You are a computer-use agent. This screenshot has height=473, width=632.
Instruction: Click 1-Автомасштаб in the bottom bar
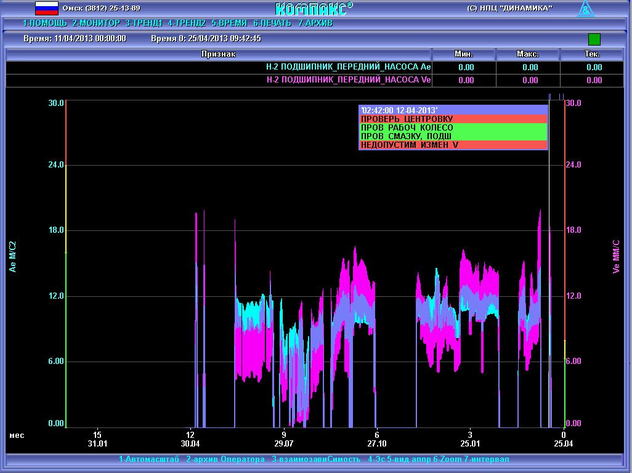(x=150, y=458)
